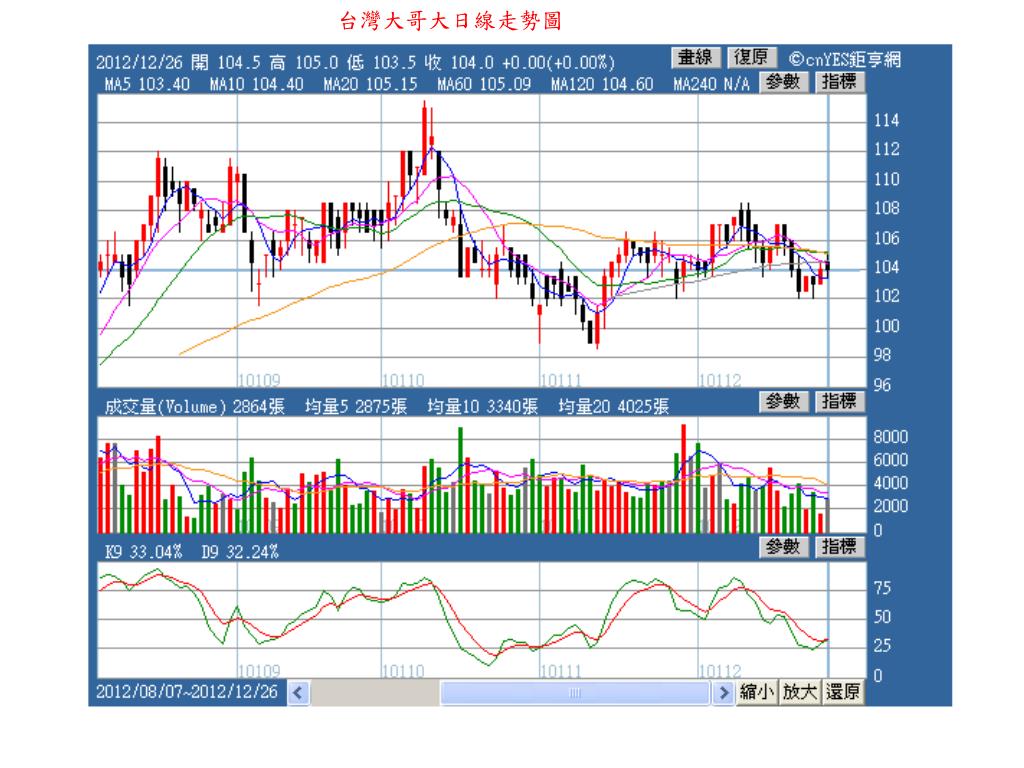Click the 還原 reset button
1024x768 pixels.
click(x=843, y=692)
